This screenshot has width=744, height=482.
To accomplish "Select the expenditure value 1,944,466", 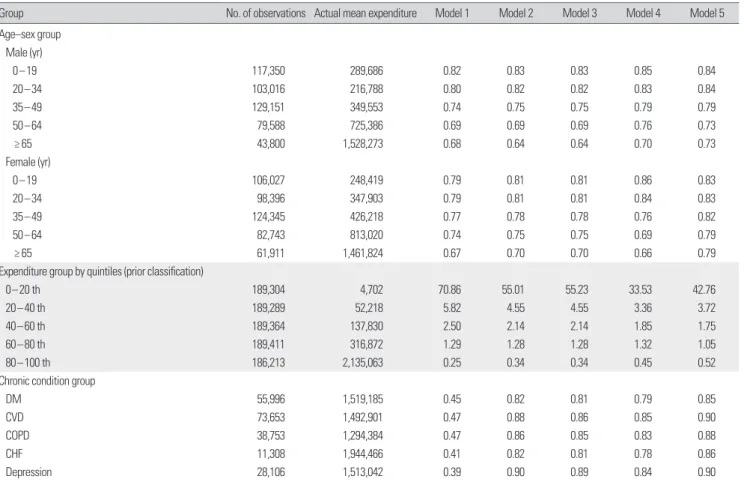I will click(x=363, y=454).
